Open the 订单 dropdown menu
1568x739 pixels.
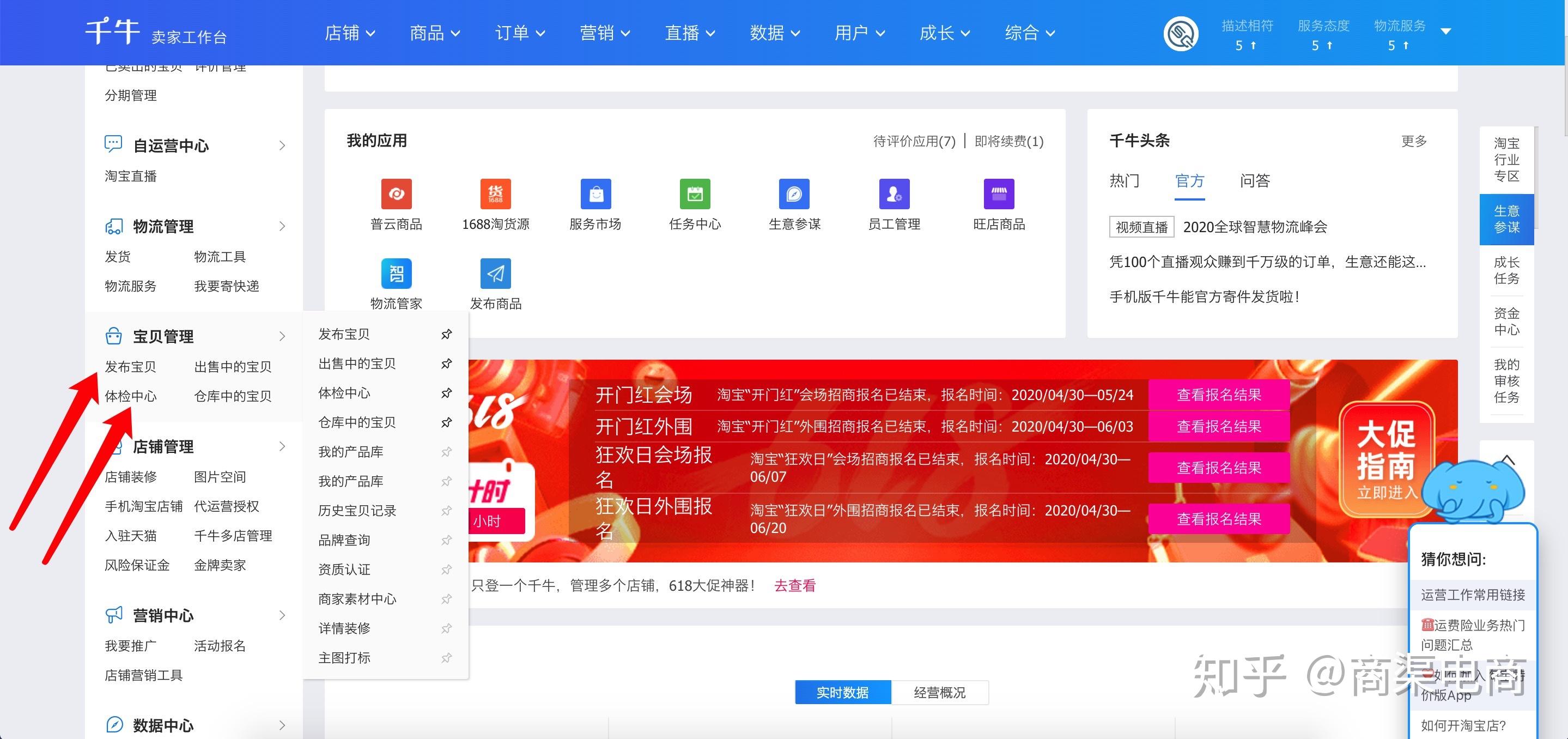520,33
